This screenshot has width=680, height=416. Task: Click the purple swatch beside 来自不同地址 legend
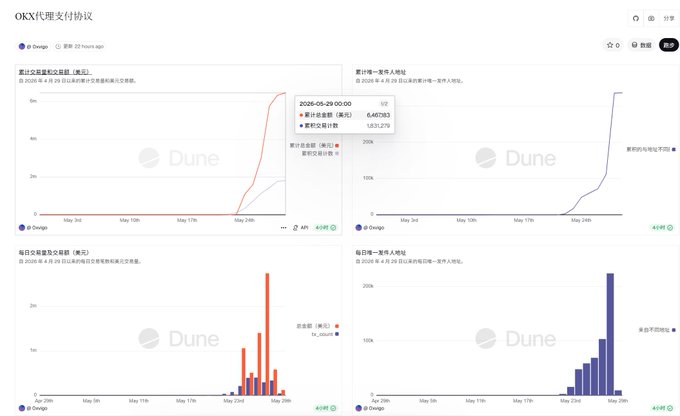673,330
